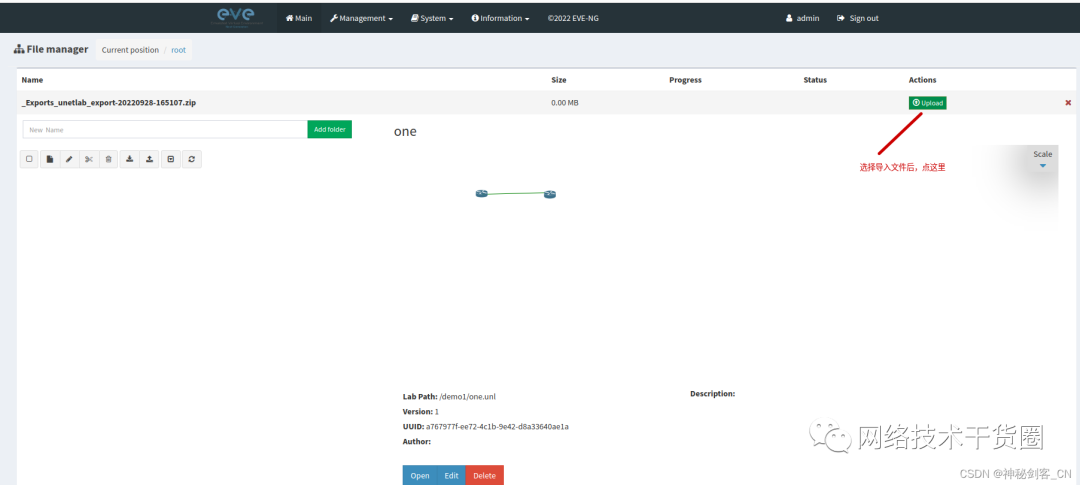1080x485 pixels.
Task: Click the export download icon
Action: [129, 159]
